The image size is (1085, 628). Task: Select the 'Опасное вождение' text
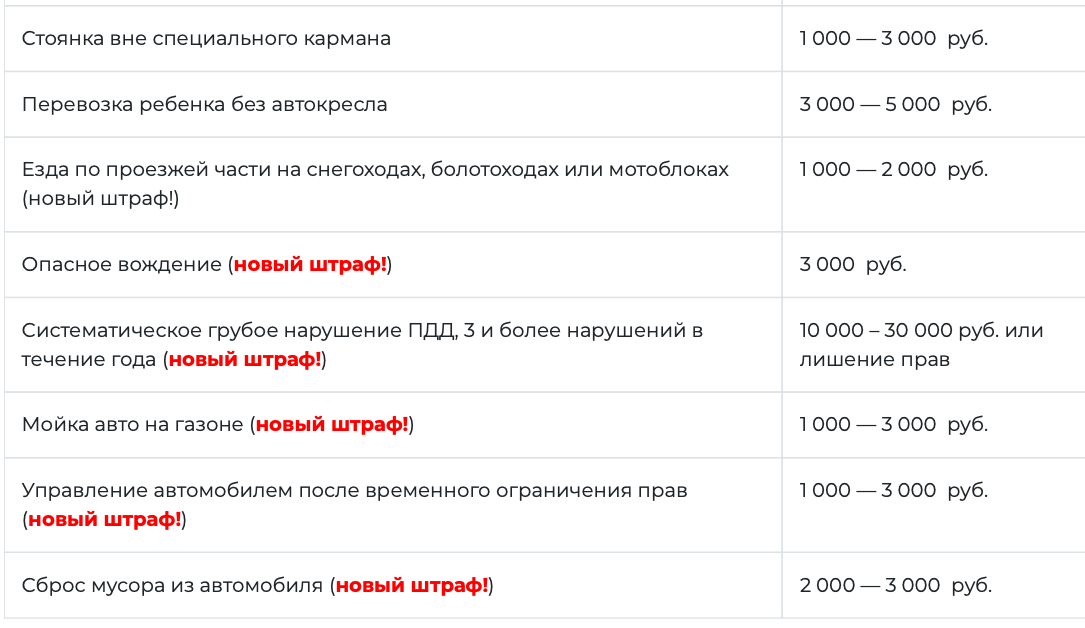point(122,264)
